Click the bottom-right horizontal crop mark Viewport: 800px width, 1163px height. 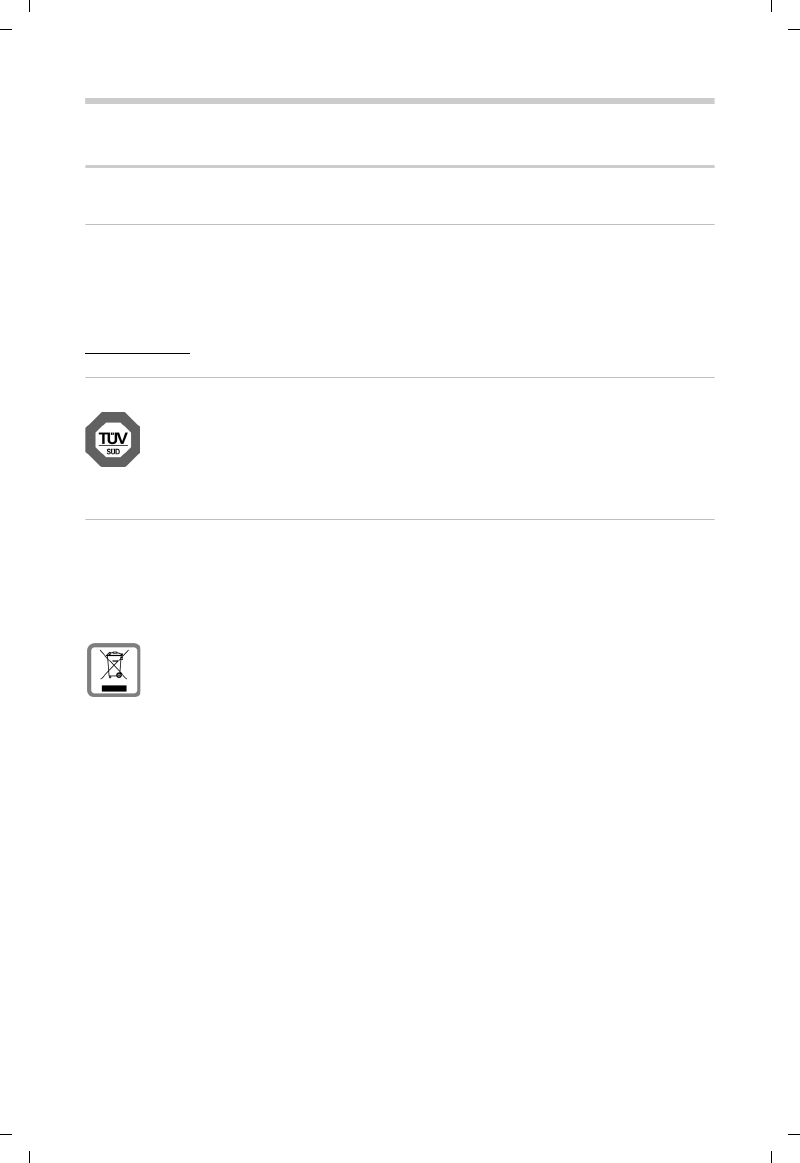793,1133
